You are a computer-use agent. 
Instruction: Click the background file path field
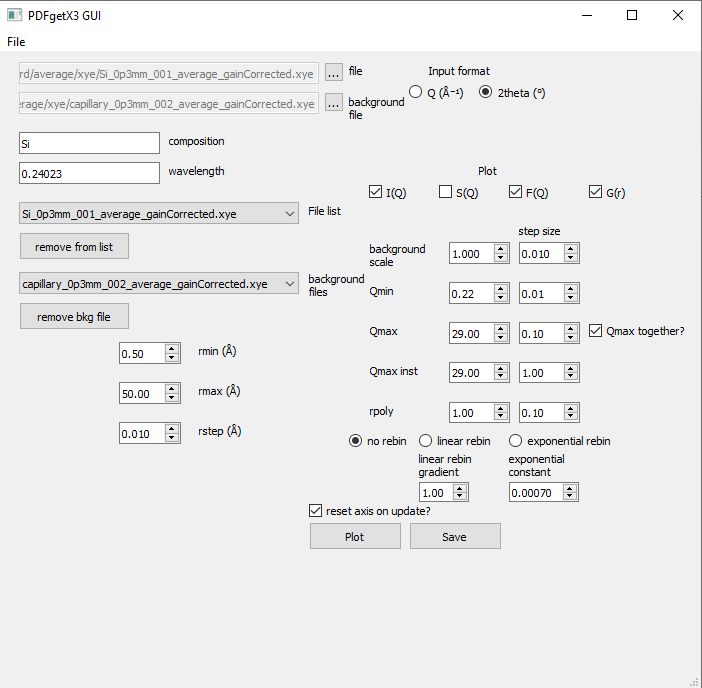coord(169,103)
